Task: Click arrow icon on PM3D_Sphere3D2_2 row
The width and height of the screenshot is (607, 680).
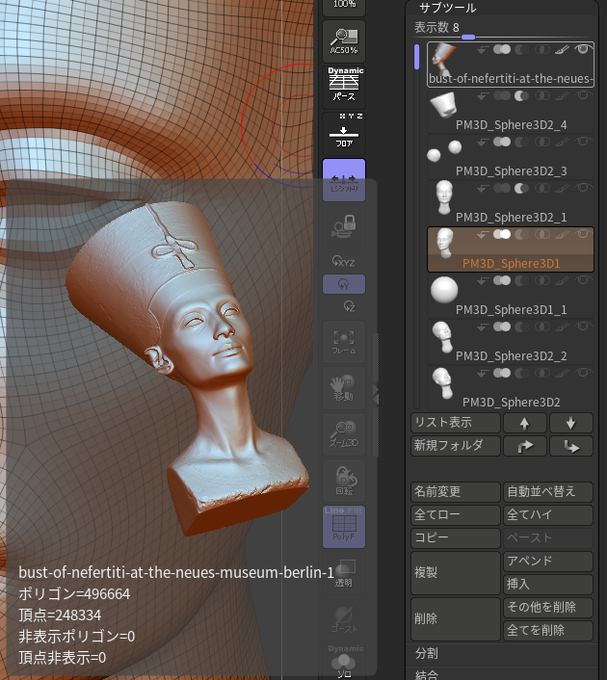Action: point(483,327)
